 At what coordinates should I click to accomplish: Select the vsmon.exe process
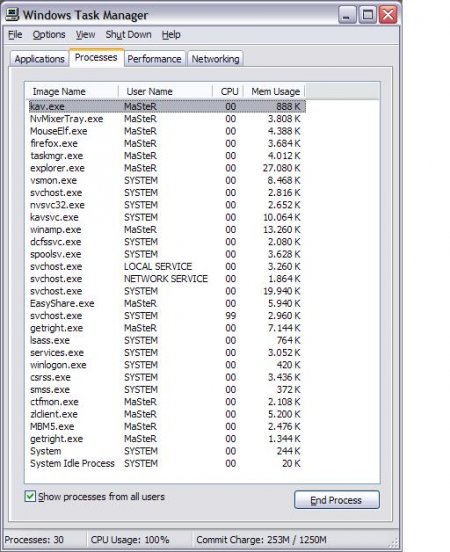tap(167, 181)
